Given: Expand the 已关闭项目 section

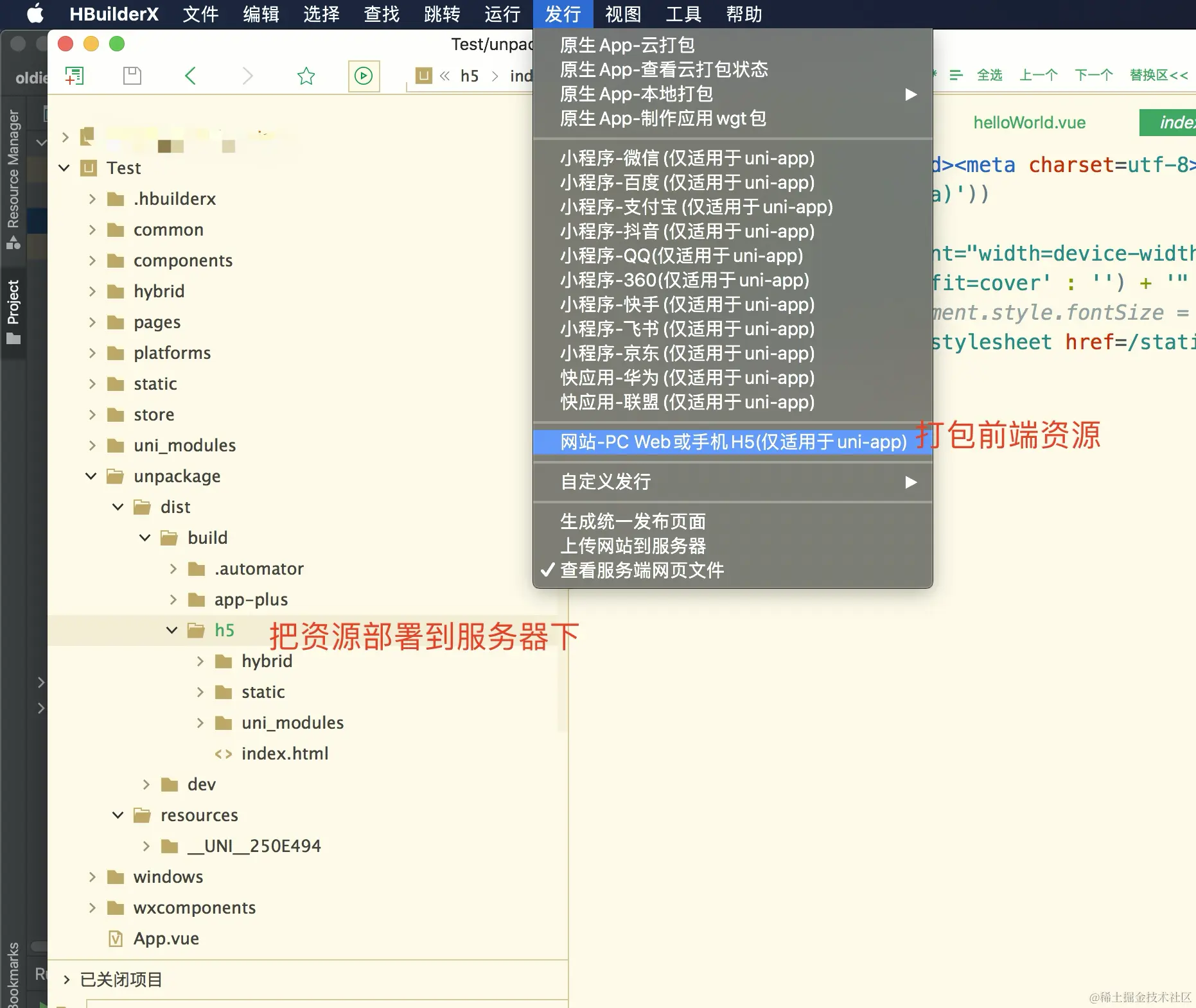Looking at the screenshot, I should [66, 980].
